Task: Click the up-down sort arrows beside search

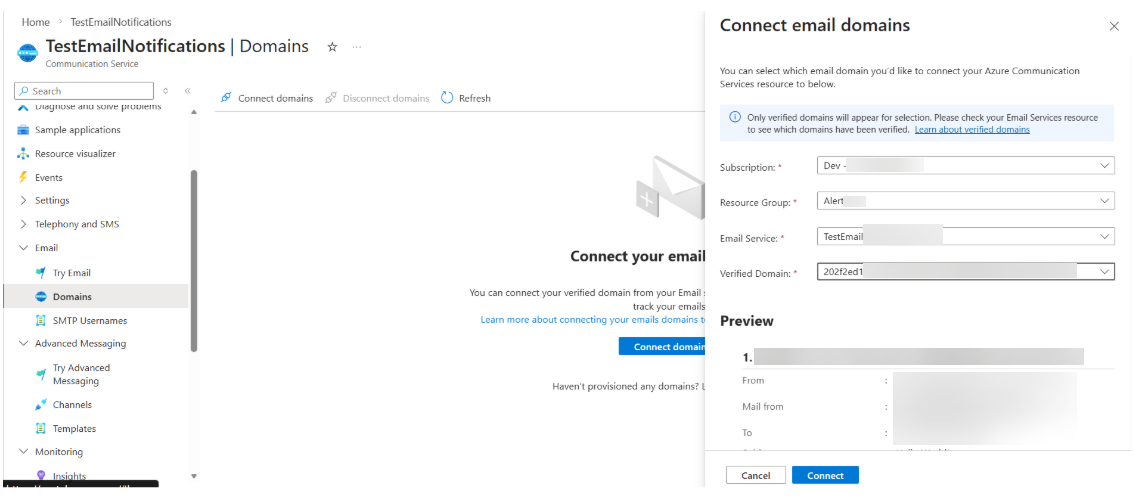Action: coord(166,91)
